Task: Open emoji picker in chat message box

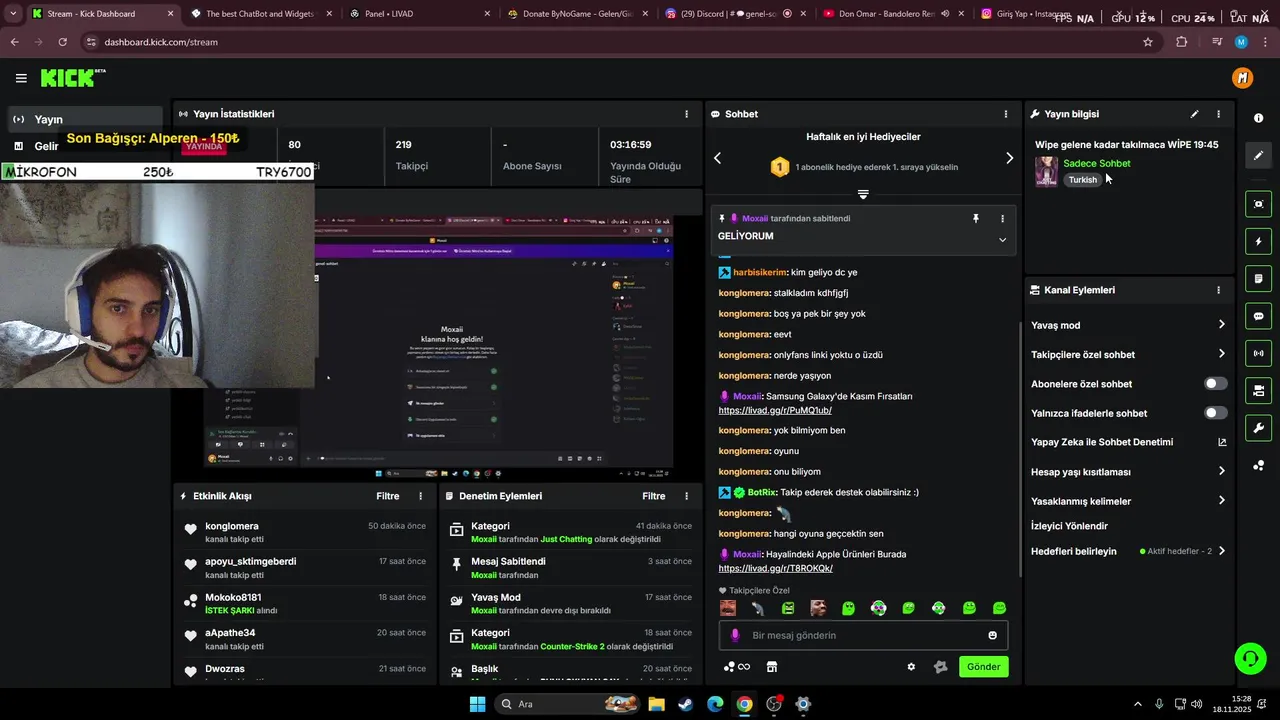Action: point(992,635)
